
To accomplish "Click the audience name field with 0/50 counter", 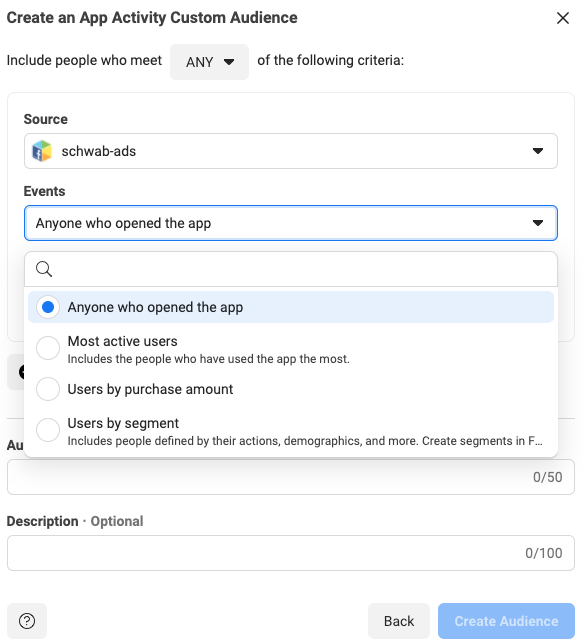I will pos(291,477).
